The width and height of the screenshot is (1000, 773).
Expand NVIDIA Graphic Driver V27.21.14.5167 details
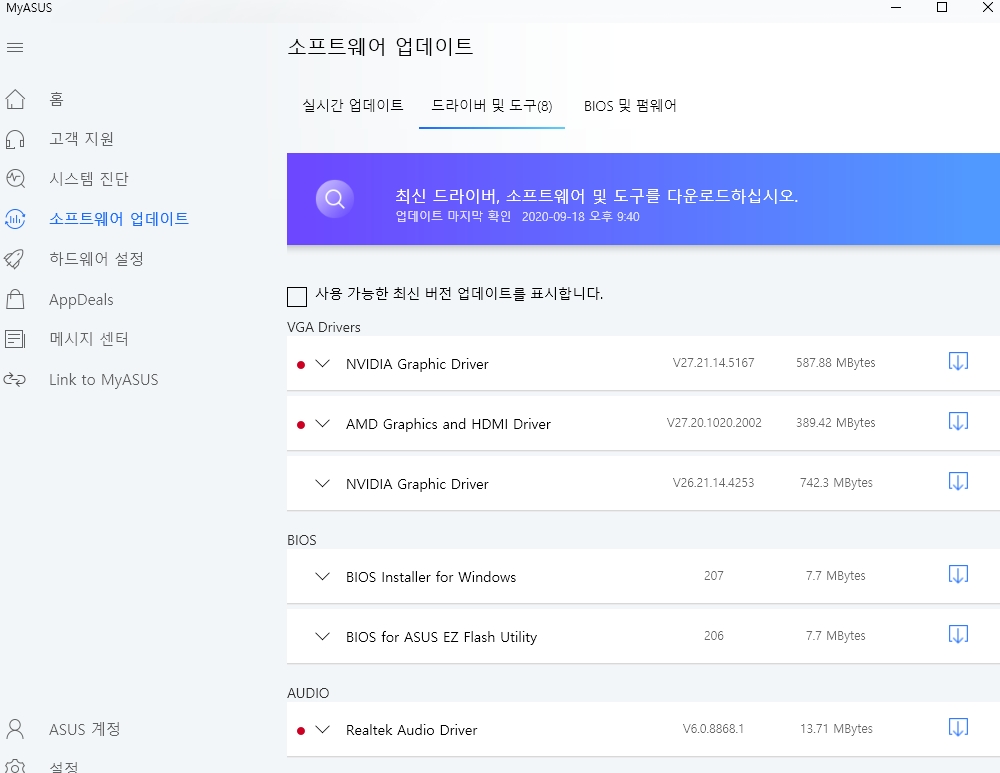click(323, 364)
